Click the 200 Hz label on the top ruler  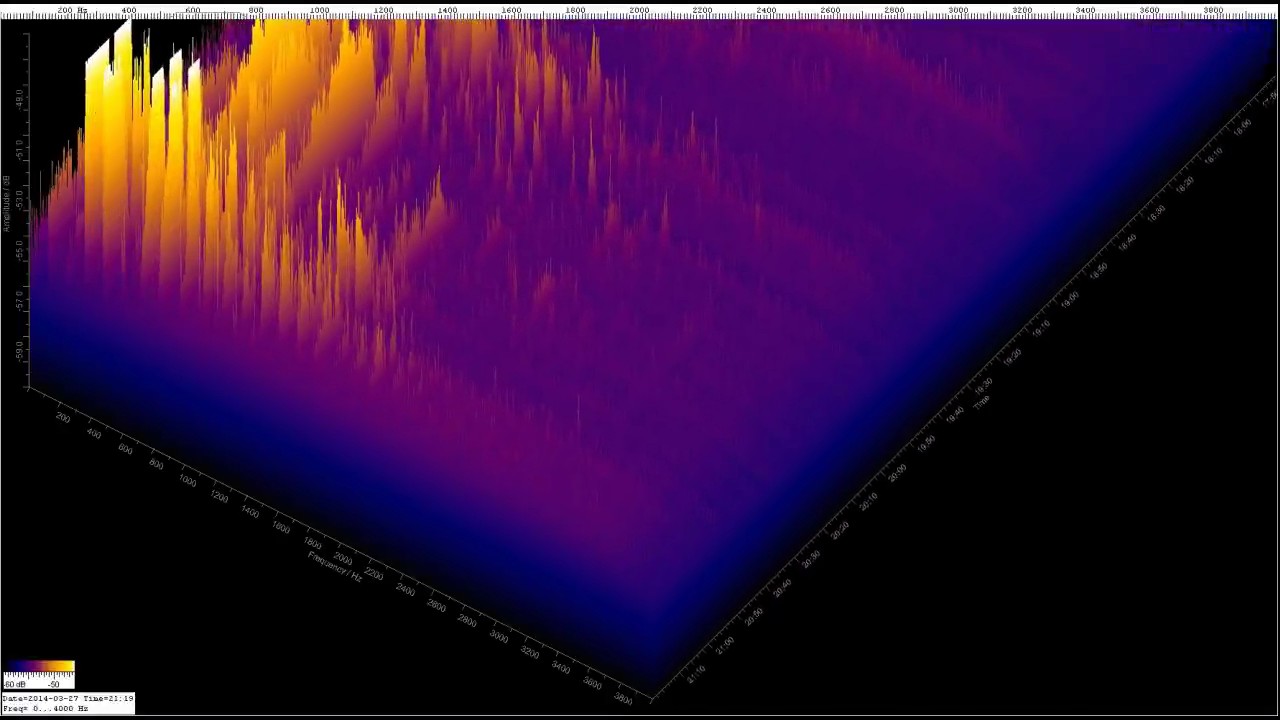tap(71, 10)
